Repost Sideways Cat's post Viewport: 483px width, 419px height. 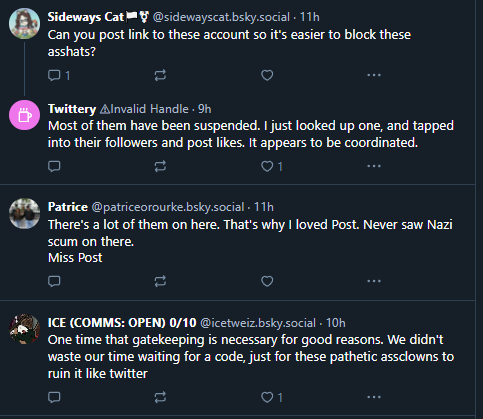160,75
